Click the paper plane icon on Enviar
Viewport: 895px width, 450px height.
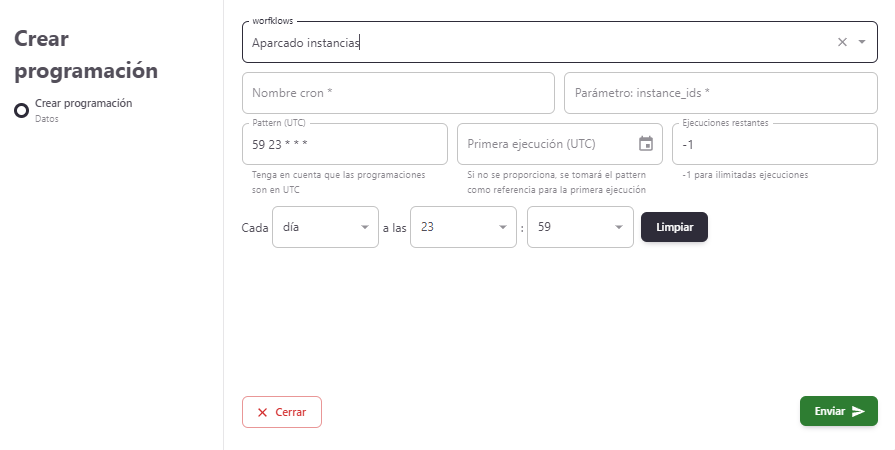pos(858,411)
